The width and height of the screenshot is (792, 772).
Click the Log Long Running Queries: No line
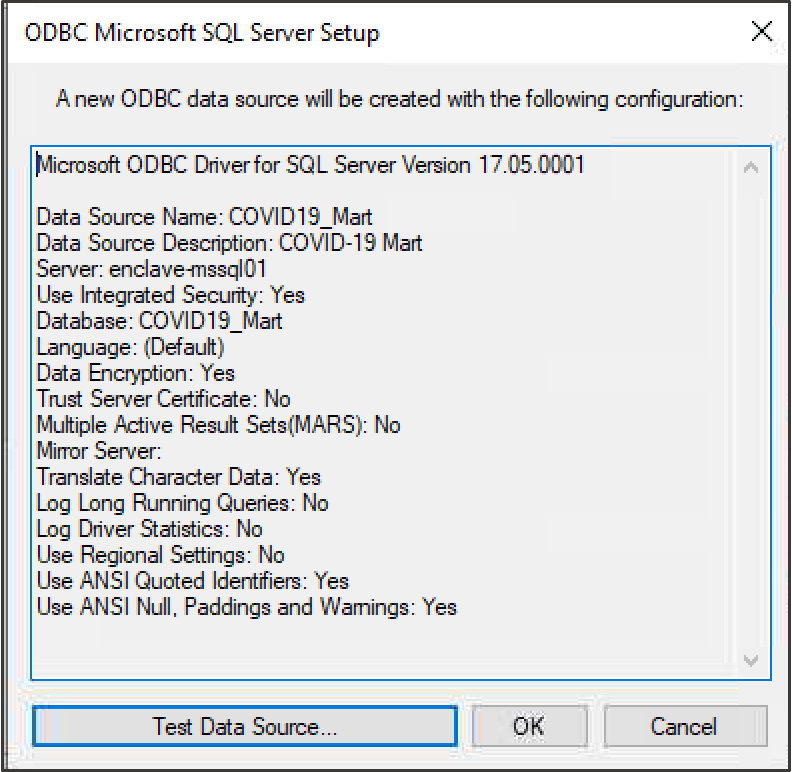click(182, 503)
